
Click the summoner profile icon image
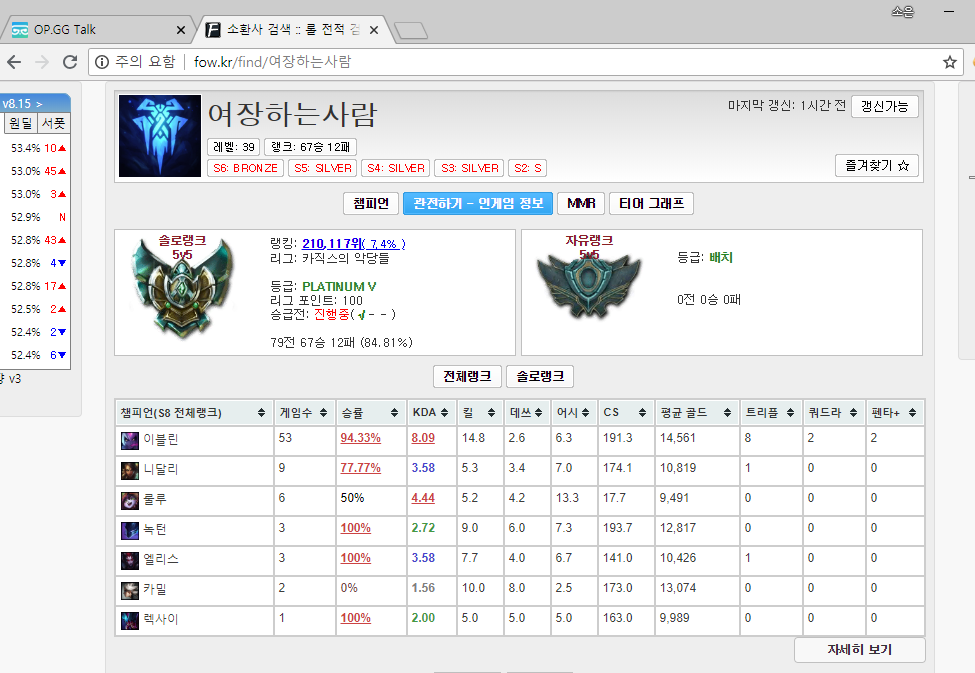159,134
